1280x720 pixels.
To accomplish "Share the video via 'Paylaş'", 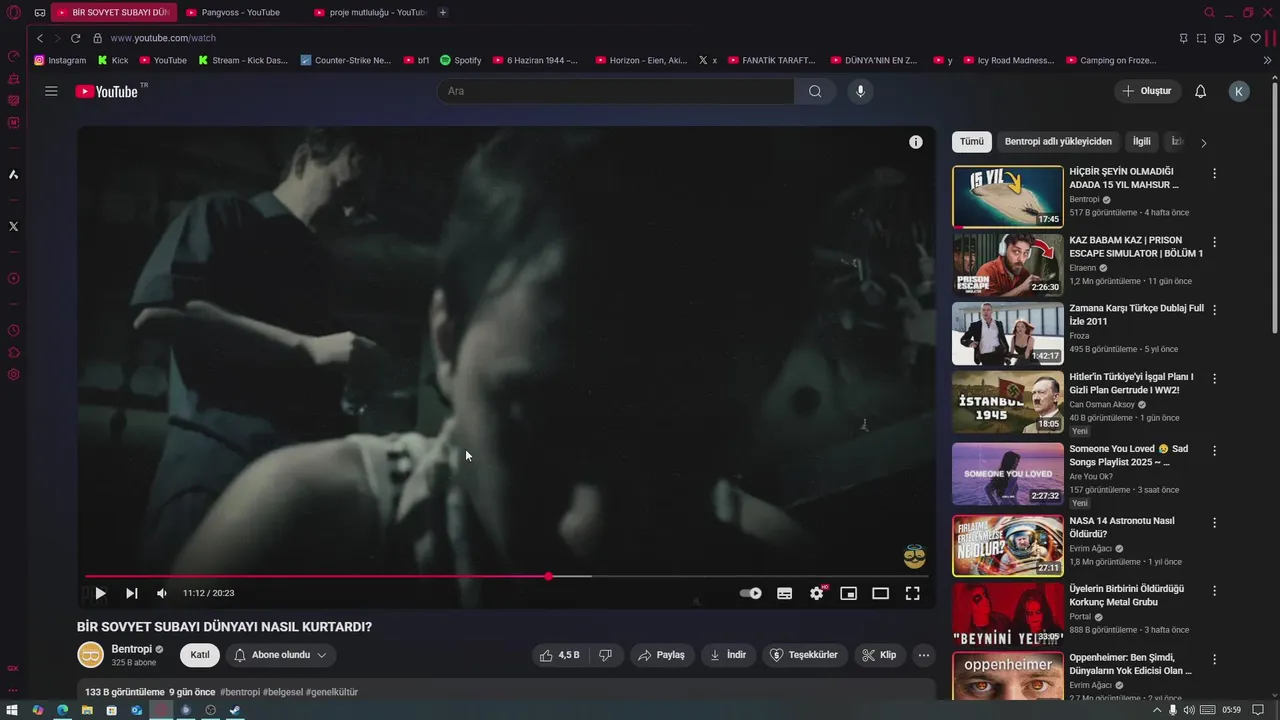I will click(x=662, y=655).
